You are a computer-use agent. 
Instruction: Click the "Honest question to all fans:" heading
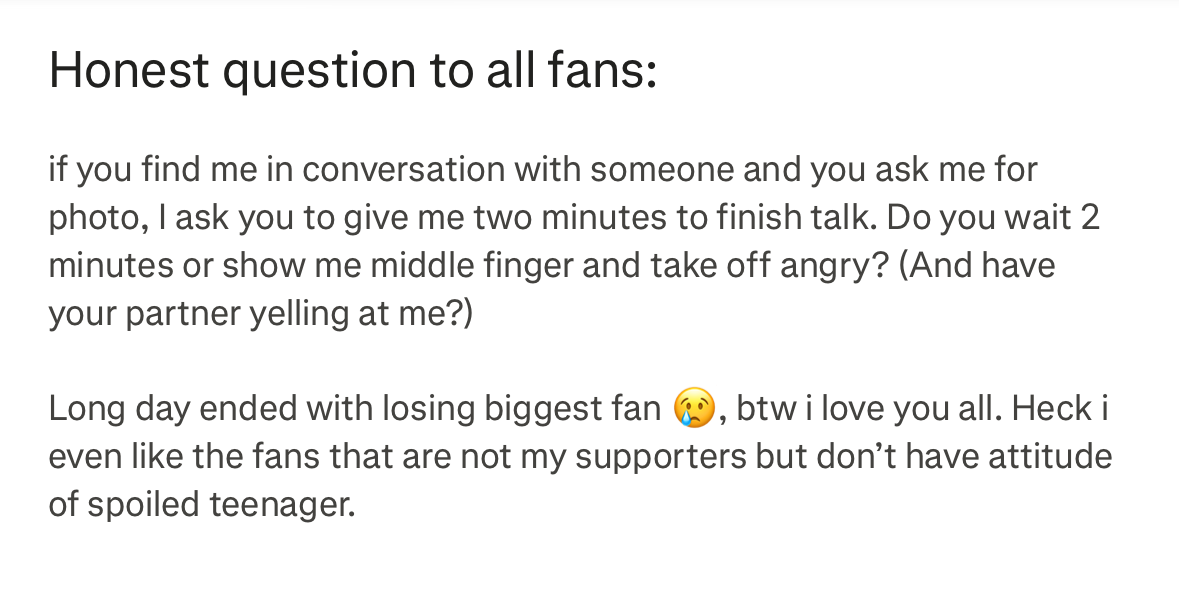tap(352, 72)
